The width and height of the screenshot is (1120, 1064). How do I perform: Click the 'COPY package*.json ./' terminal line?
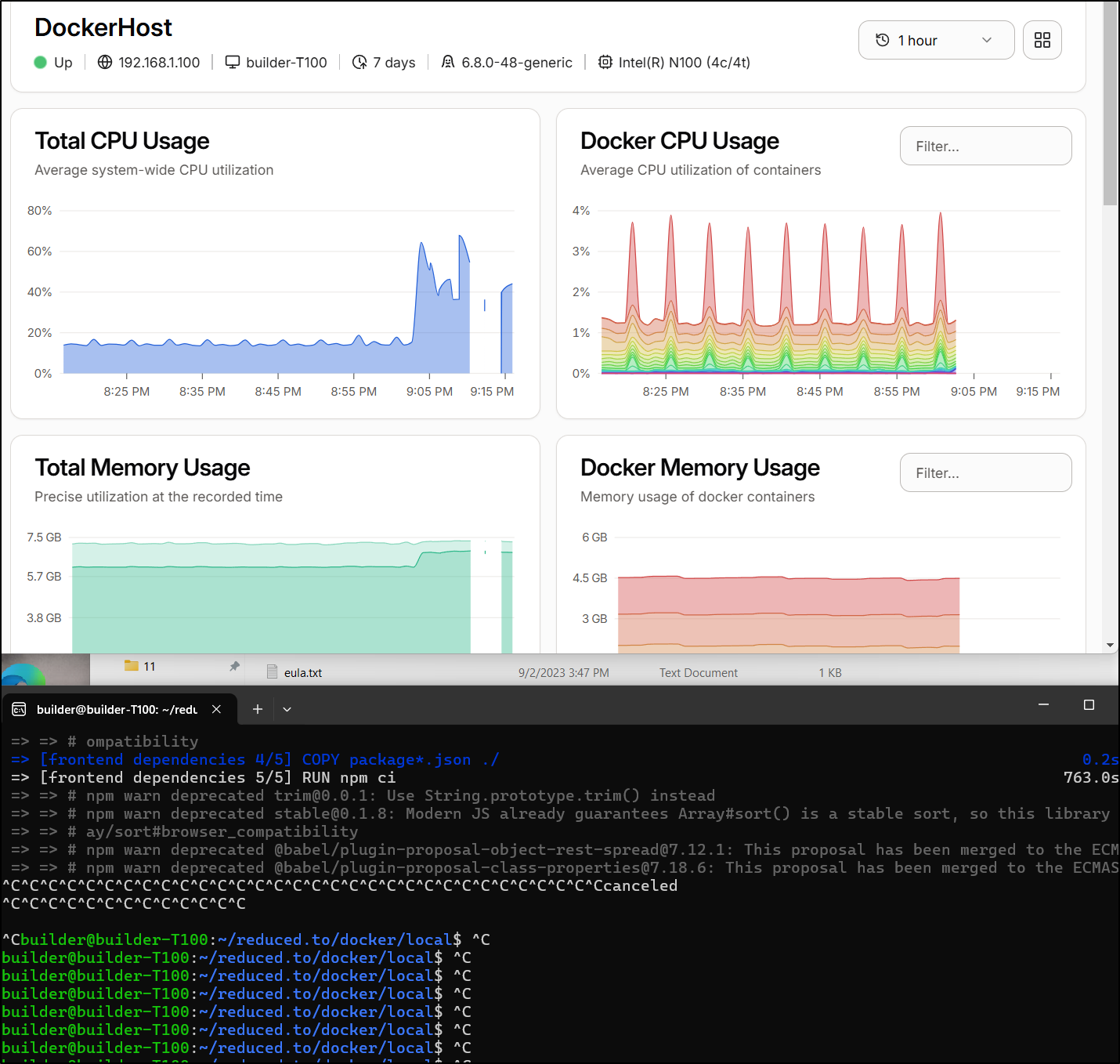click(x=255, y=759)
